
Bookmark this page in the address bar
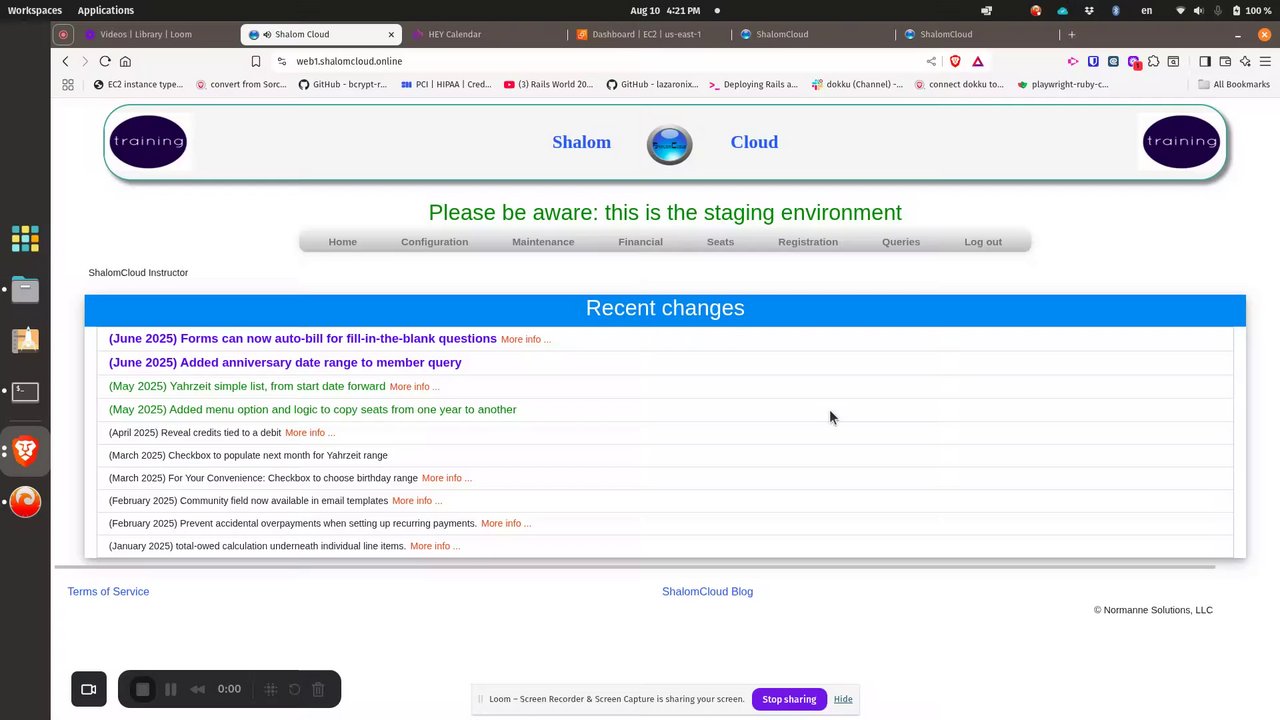(256, 61)
